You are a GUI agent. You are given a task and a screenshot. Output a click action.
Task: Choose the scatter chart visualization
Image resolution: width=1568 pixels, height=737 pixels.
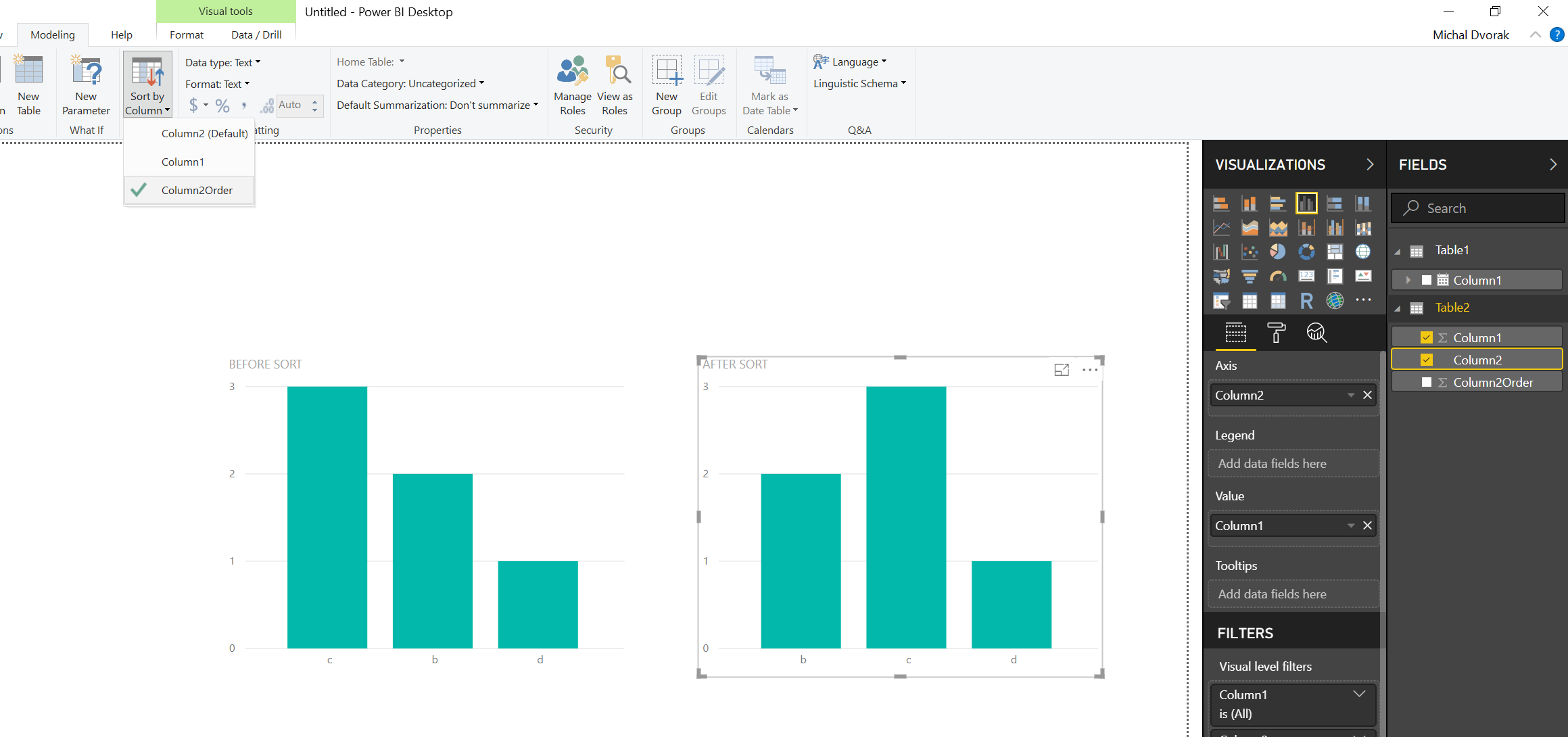1250,252
